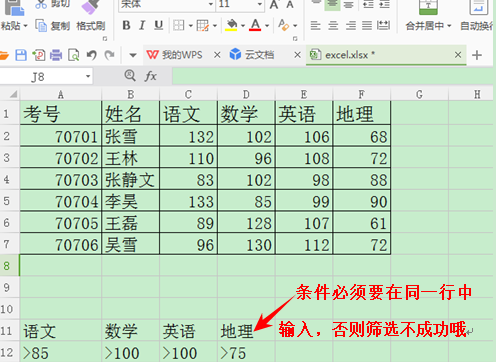The height and width of the screenshot is (362, 496).
Task: Click the clear format eraser icon
Action: pos(284,25)
